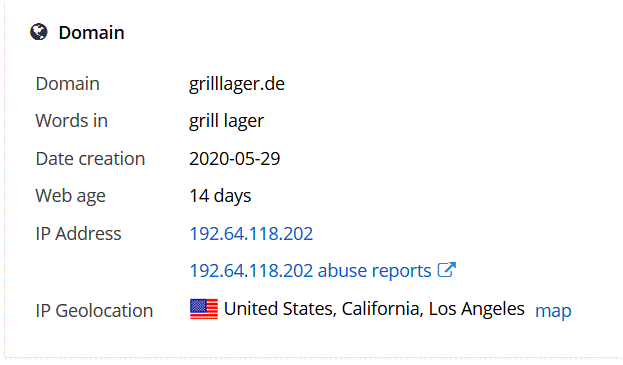Click the Los Angeles city name
The width and height of the screenshot is (623, 365).
pos(476,309)
